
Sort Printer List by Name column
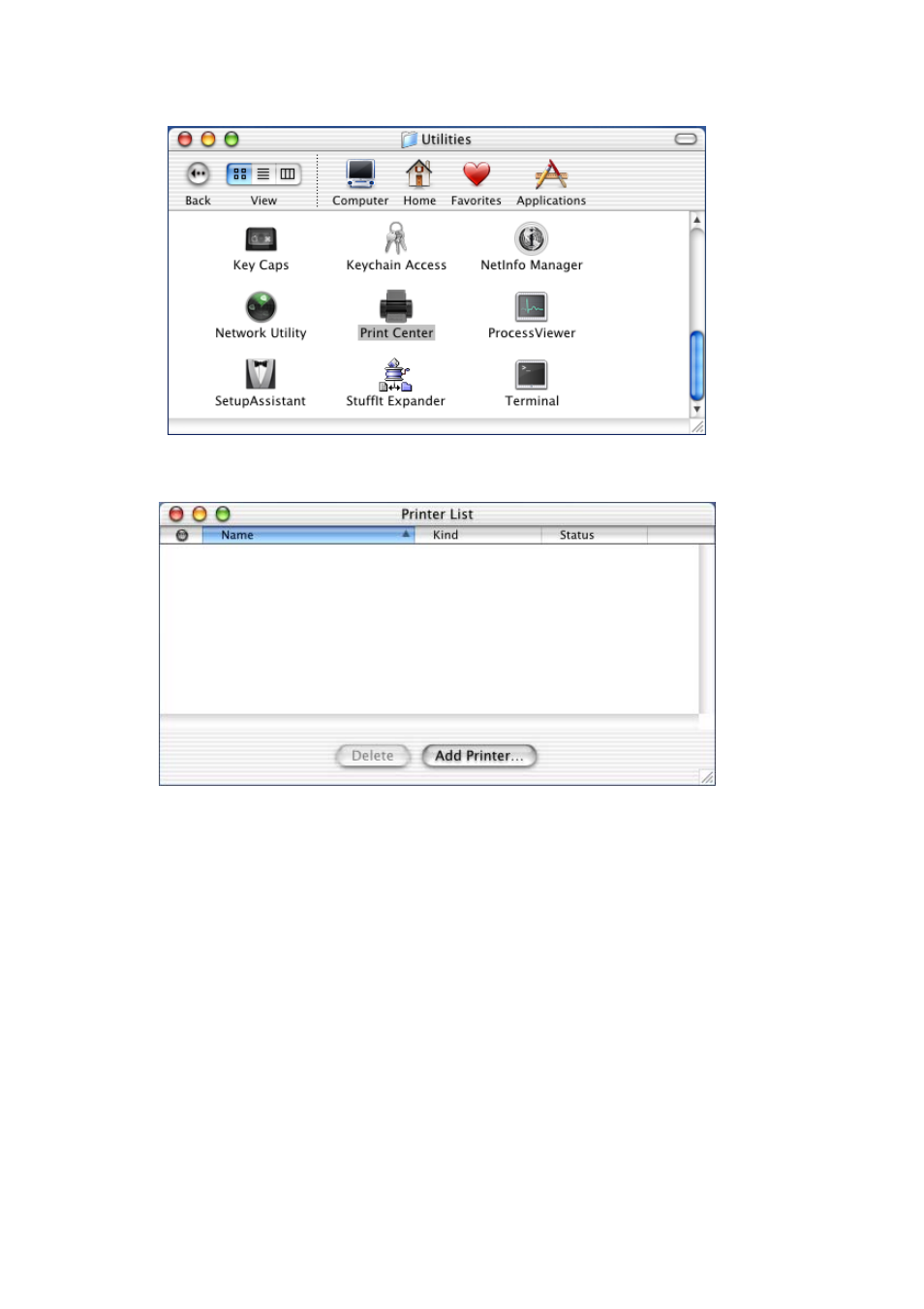click(x=308, y=535)
